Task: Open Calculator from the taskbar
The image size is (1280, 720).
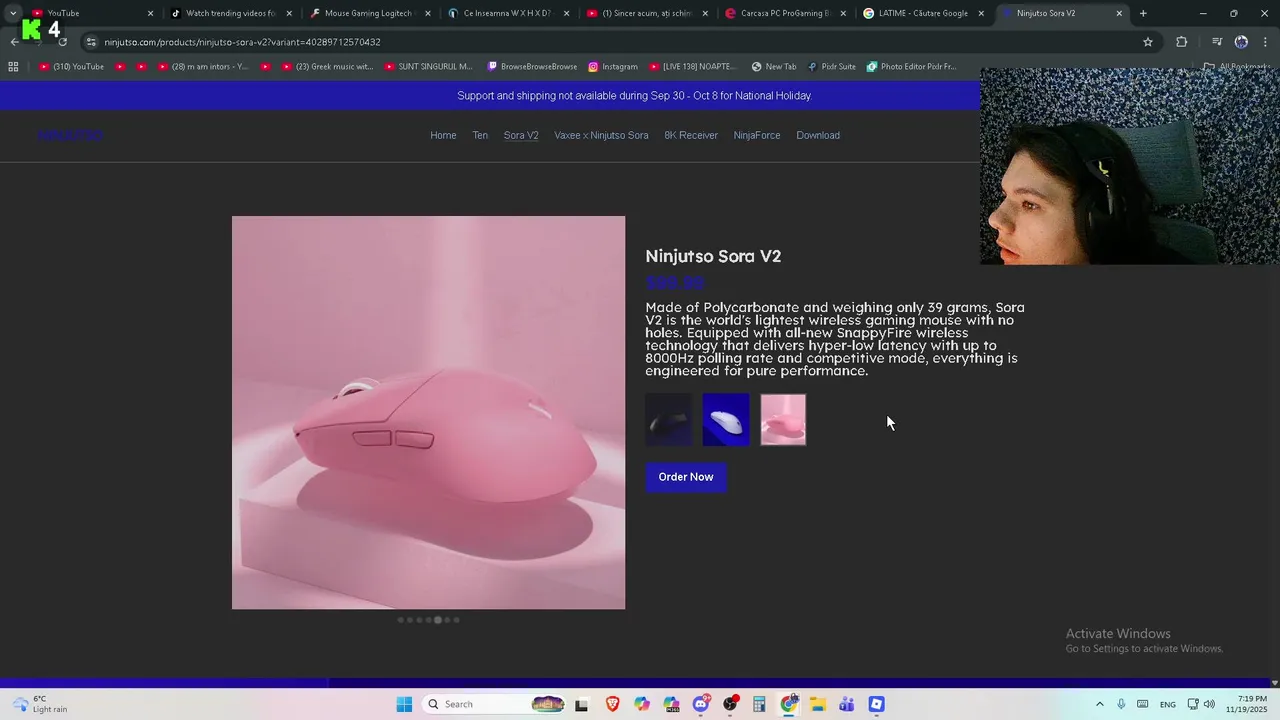Action: tap(759, 704)
